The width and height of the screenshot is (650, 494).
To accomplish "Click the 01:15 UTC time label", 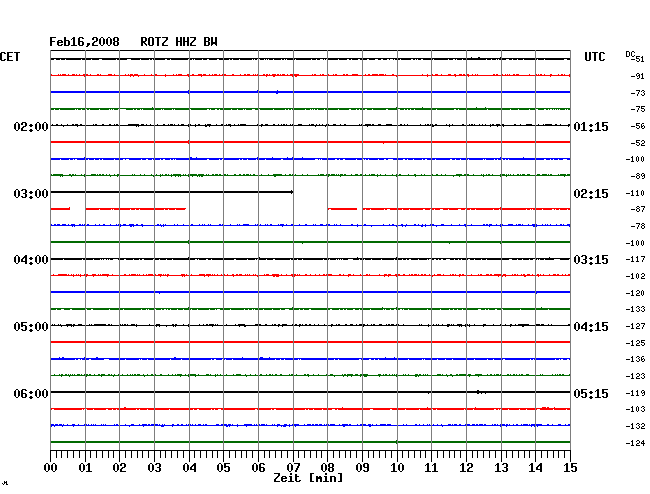I will point(591,126).
